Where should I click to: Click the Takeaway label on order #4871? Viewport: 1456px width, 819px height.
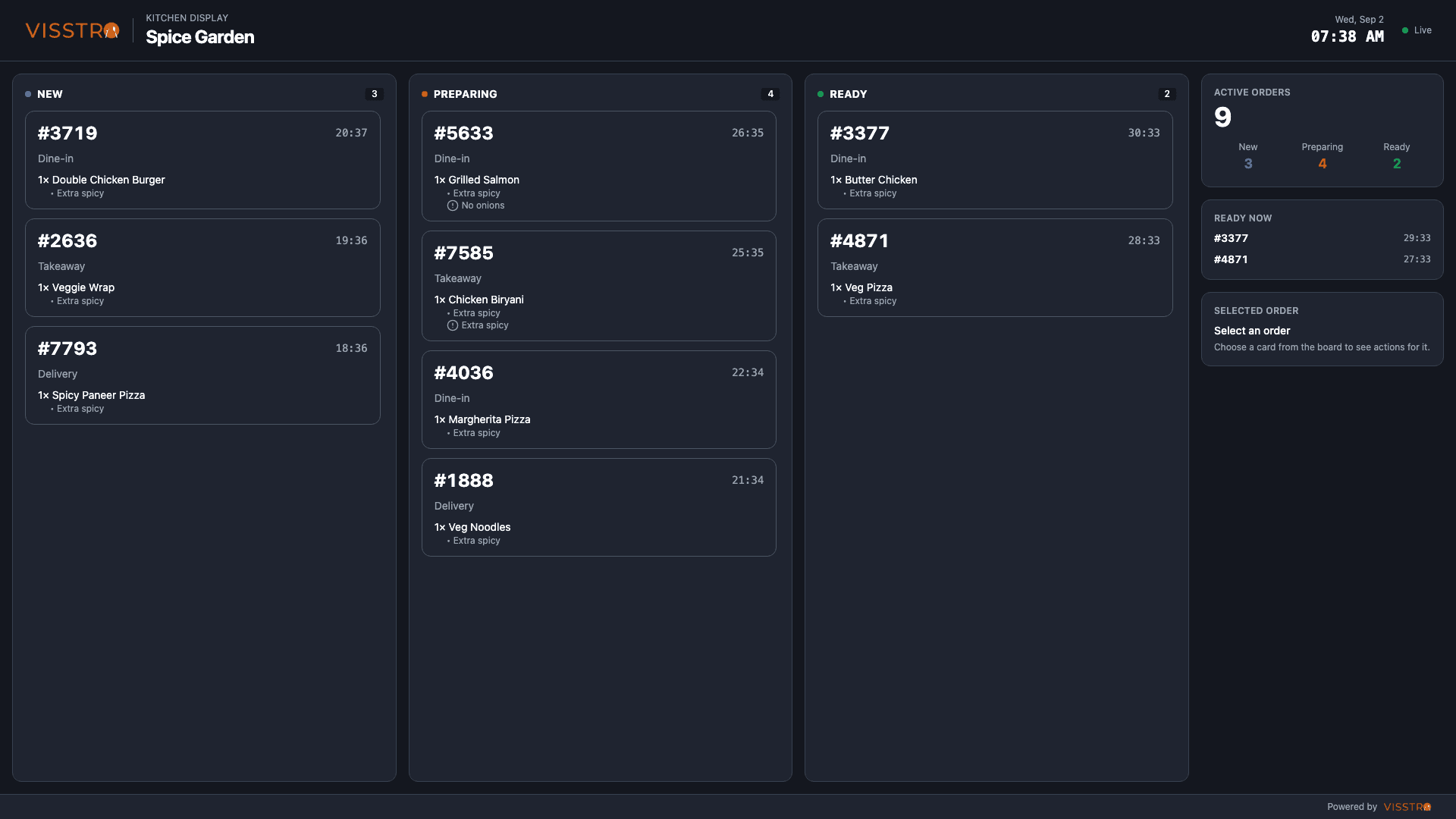coord(854,266)
